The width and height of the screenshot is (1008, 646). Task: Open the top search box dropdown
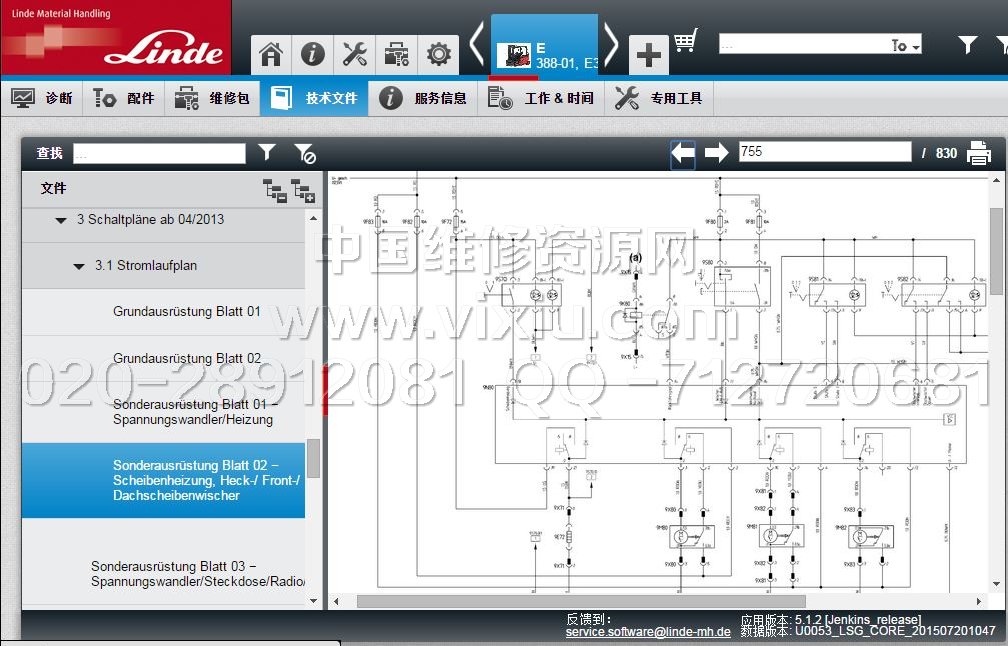pyautogui.click(x=905, y=45)
